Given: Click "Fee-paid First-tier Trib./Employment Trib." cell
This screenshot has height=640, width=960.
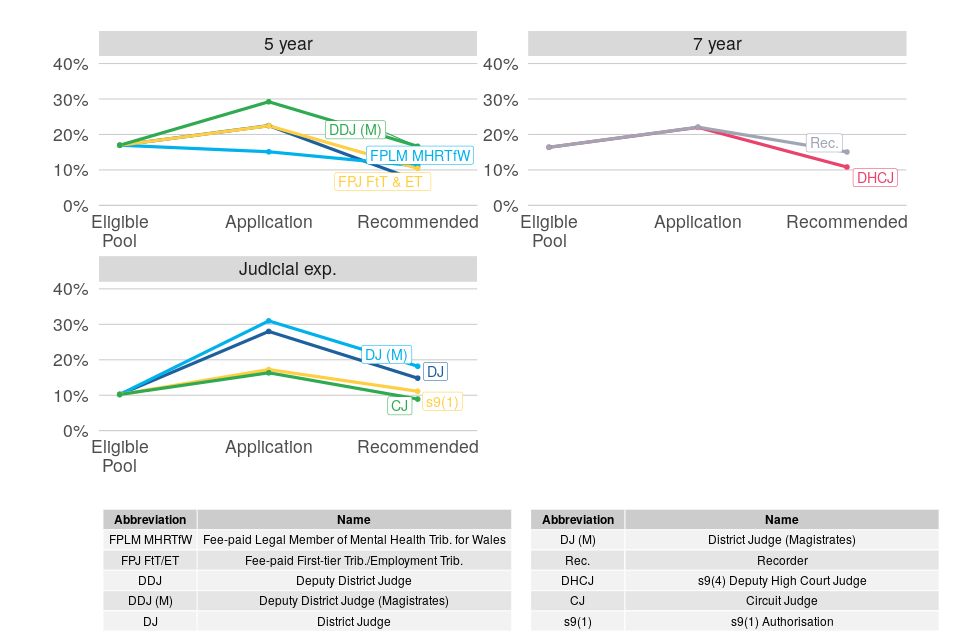Looking at the screenshot, I should coord(354,561).
